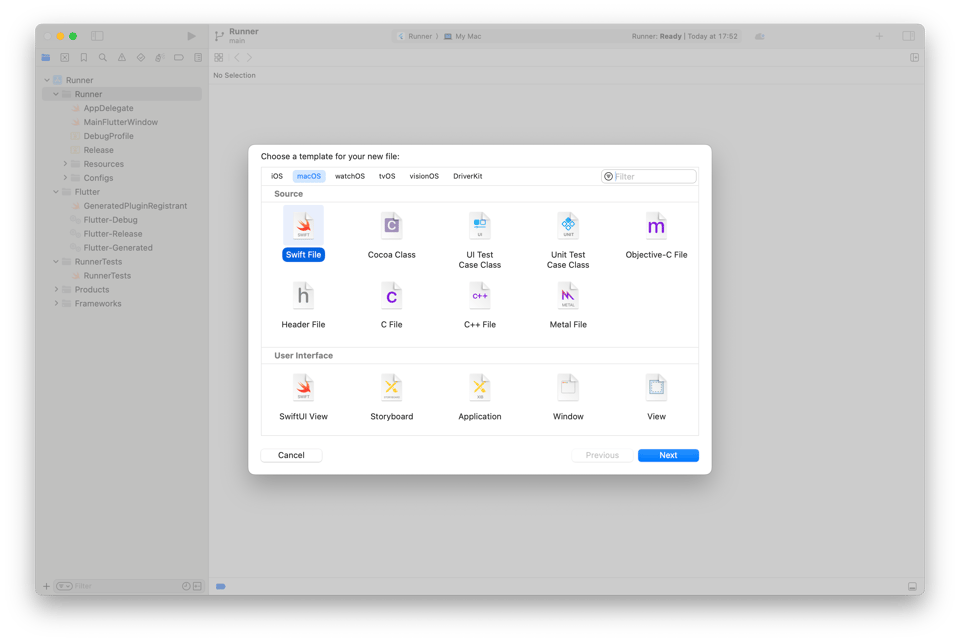Expand the Resources folder in navigator
The image size is (960, 642).
pyautogui.click(x=65, y=164)
